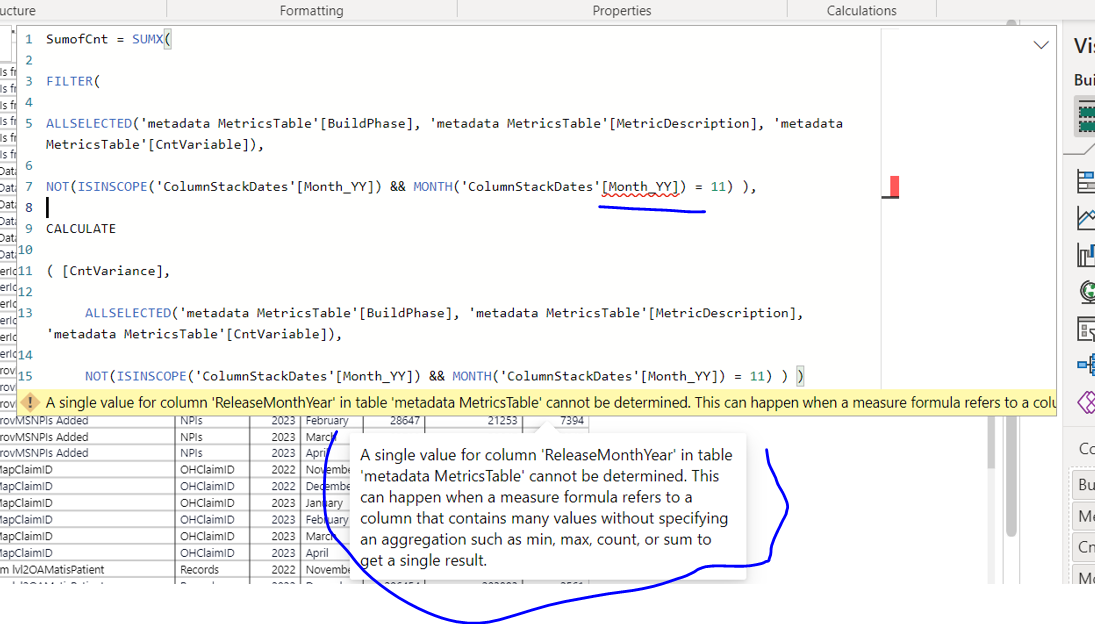Click the SUMX function on line 1
This screenshot has height=624, width=1095.
tap(147, 39)
